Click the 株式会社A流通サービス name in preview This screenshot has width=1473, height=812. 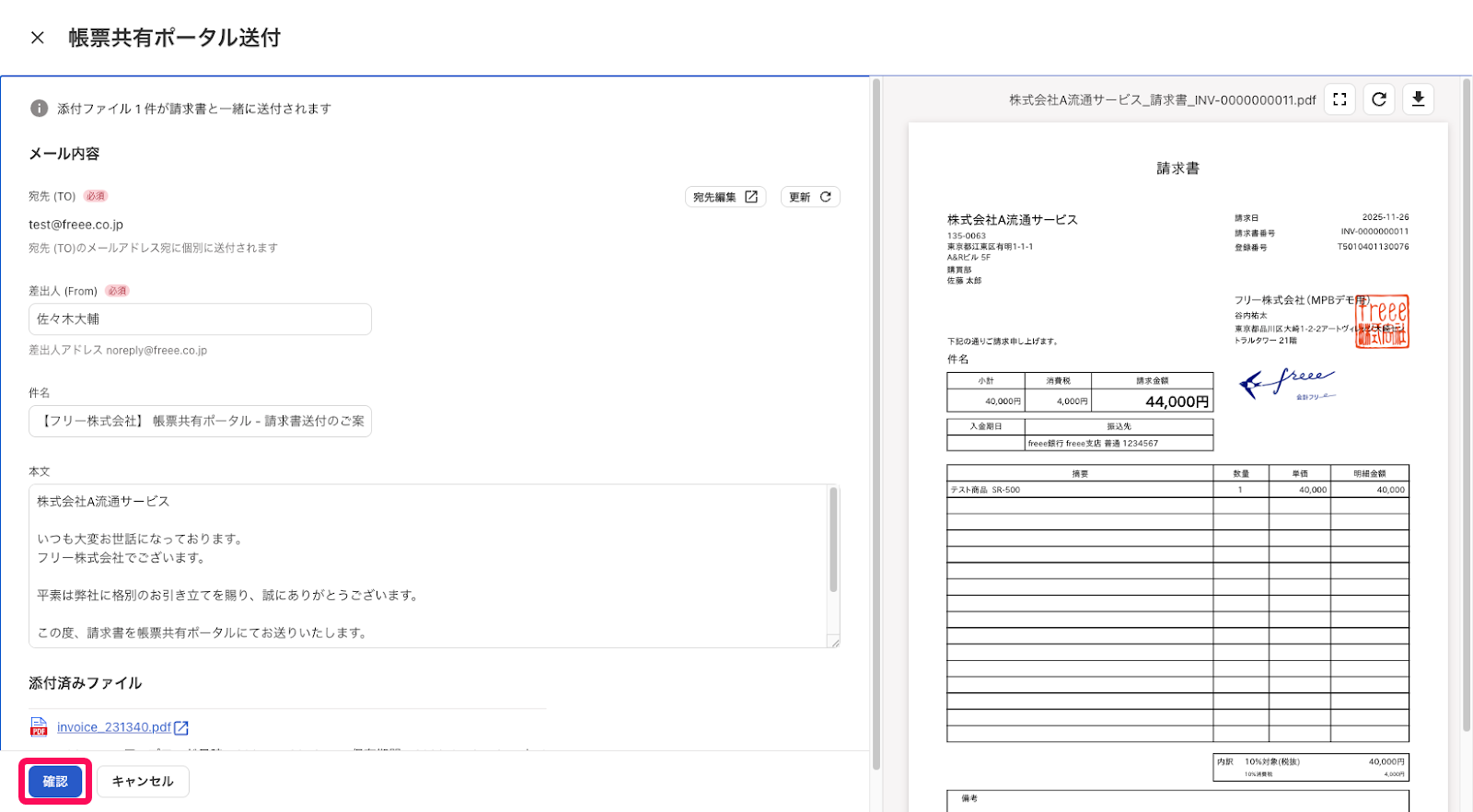point(1013,220)
